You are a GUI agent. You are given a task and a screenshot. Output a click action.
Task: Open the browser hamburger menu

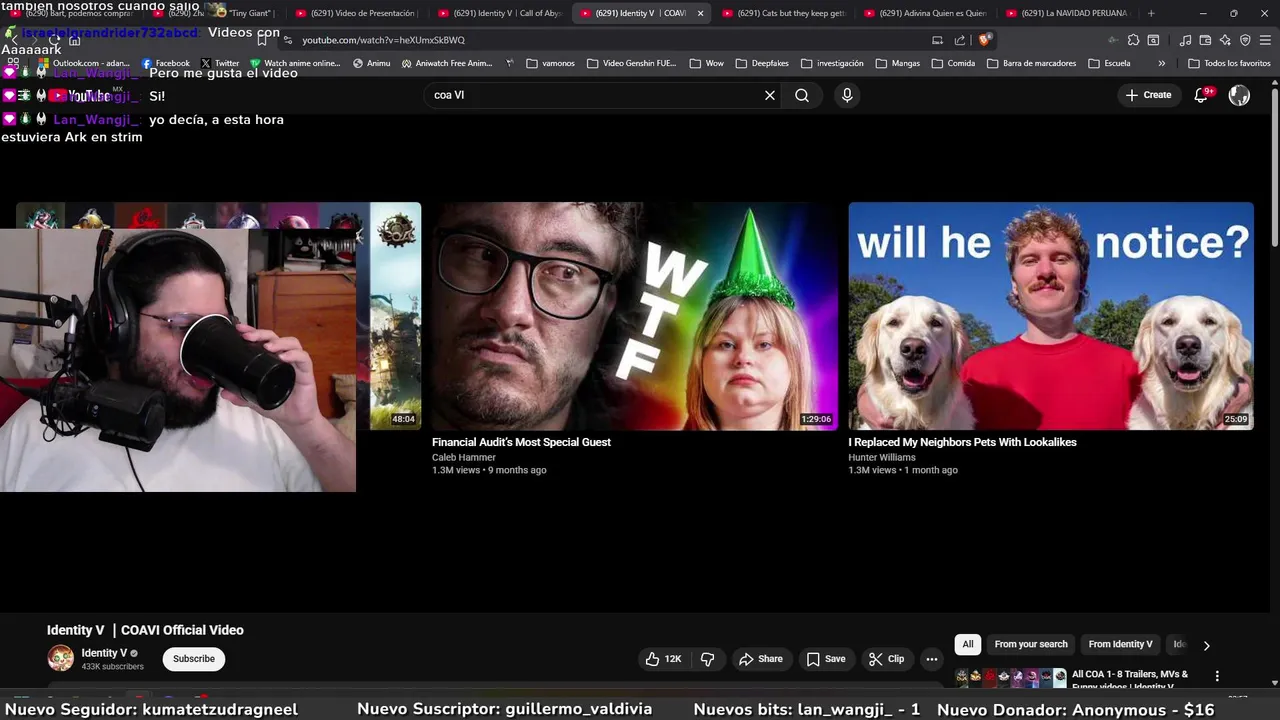coord(1265,40)
